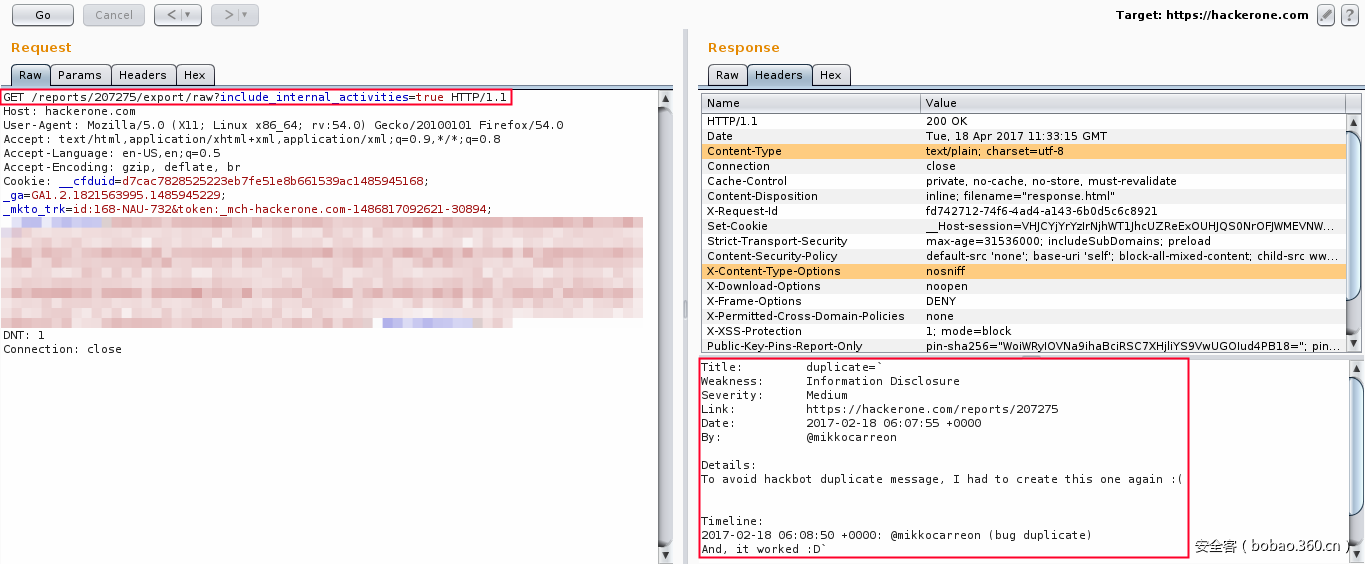The width and height of the screenshot is (1365, 564).
Task: Select the response Raw tab
Action: click(x=727, y=75)
